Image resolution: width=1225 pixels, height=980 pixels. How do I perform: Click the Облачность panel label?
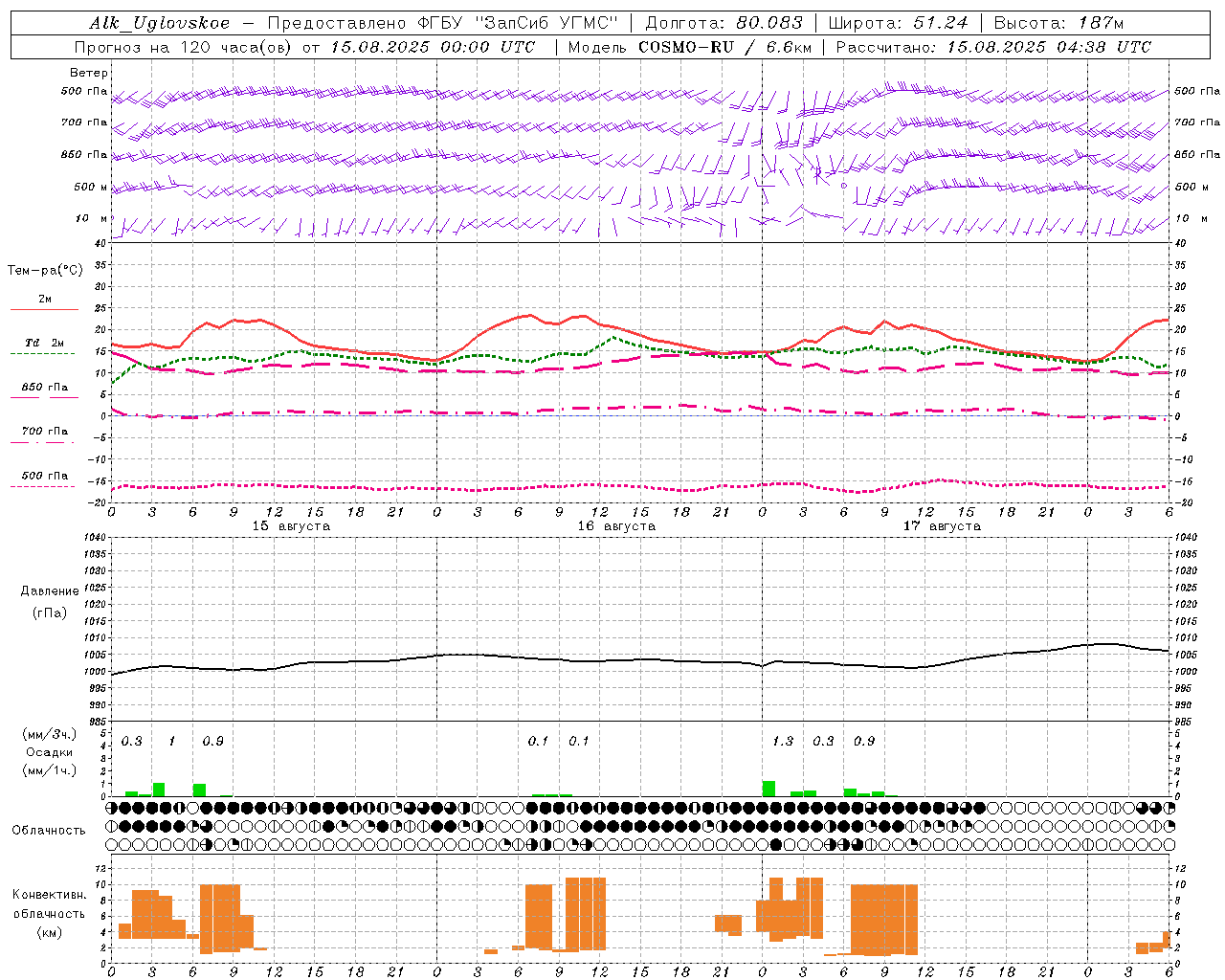coord(49,831)
